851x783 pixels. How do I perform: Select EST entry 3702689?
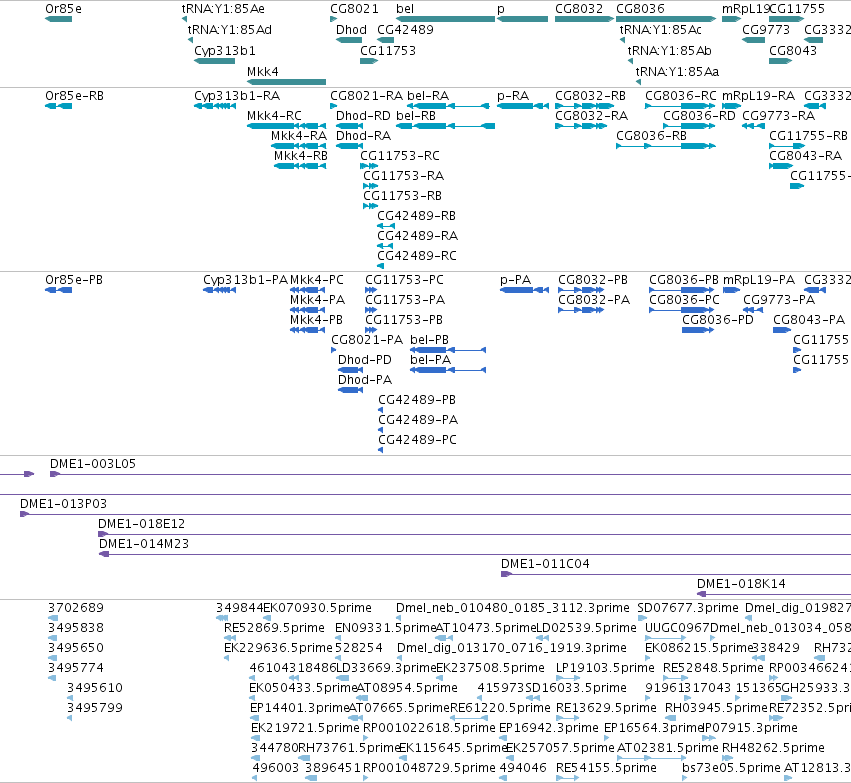(75, 608)
